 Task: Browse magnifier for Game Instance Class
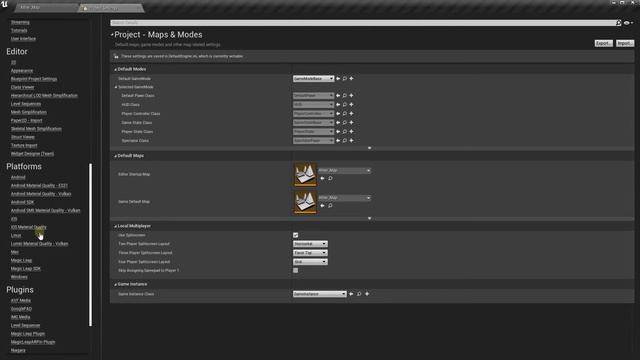point(359,294)
